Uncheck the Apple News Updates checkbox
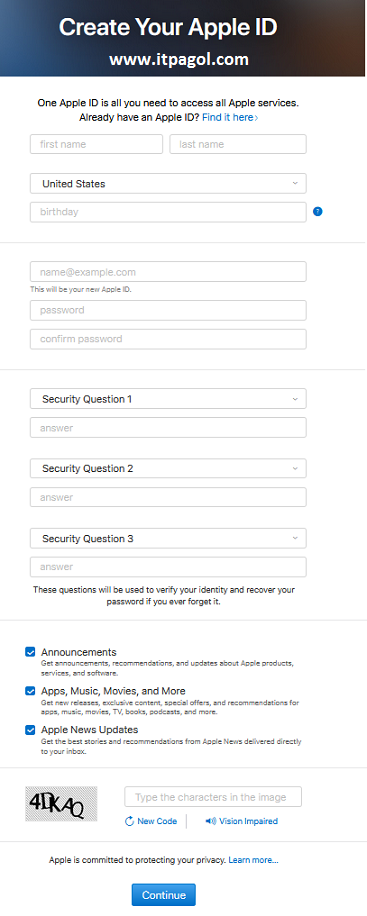This screenshot has height=916, width=367. 30,730
